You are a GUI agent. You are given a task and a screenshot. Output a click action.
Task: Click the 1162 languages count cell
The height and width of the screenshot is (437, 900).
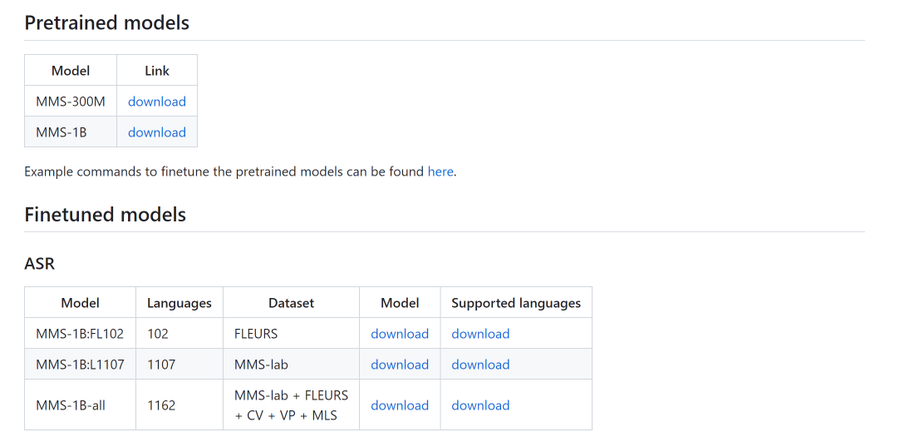179,405
